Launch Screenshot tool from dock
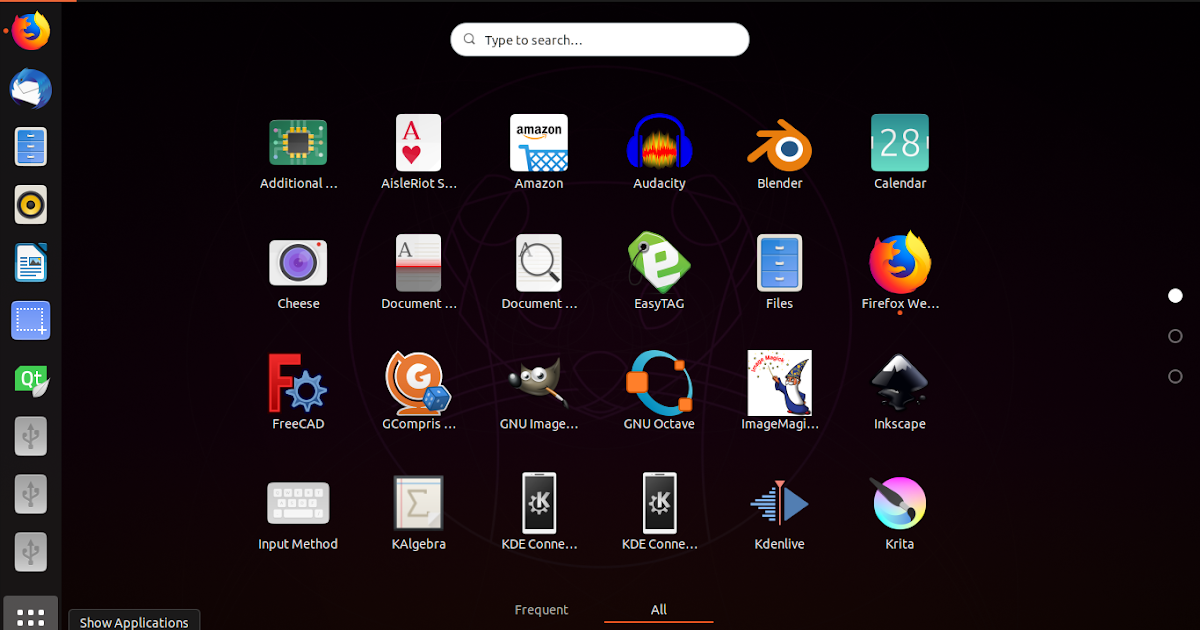This screenshot has height=630, width=1200. point(31,321)
